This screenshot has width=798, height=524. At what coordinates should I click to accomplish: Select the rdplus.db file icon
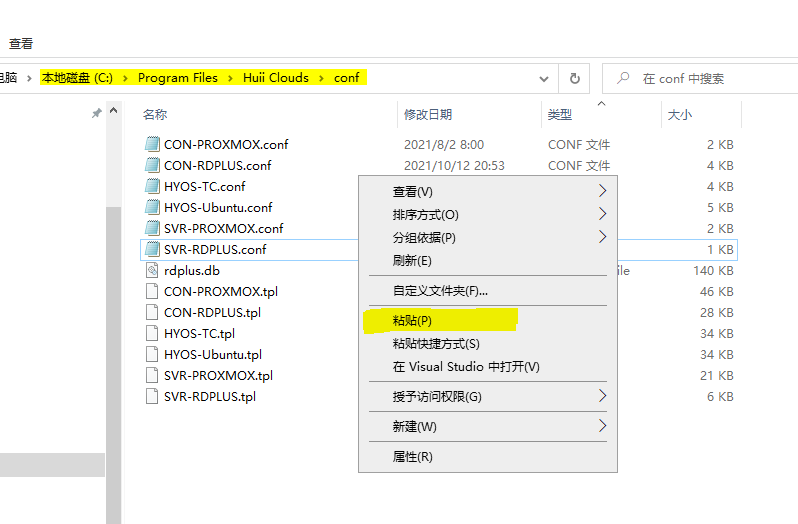click(152, 270)
